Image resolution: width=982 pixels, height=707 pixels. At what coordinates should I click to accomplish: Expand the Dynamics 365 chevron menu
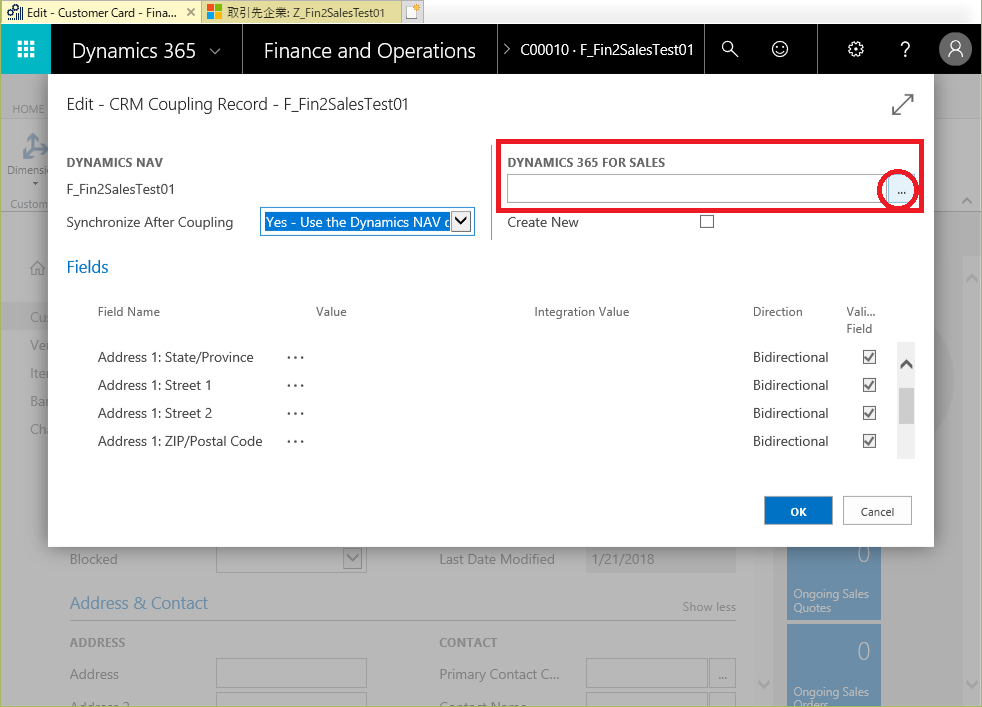(x=215, y=51)
